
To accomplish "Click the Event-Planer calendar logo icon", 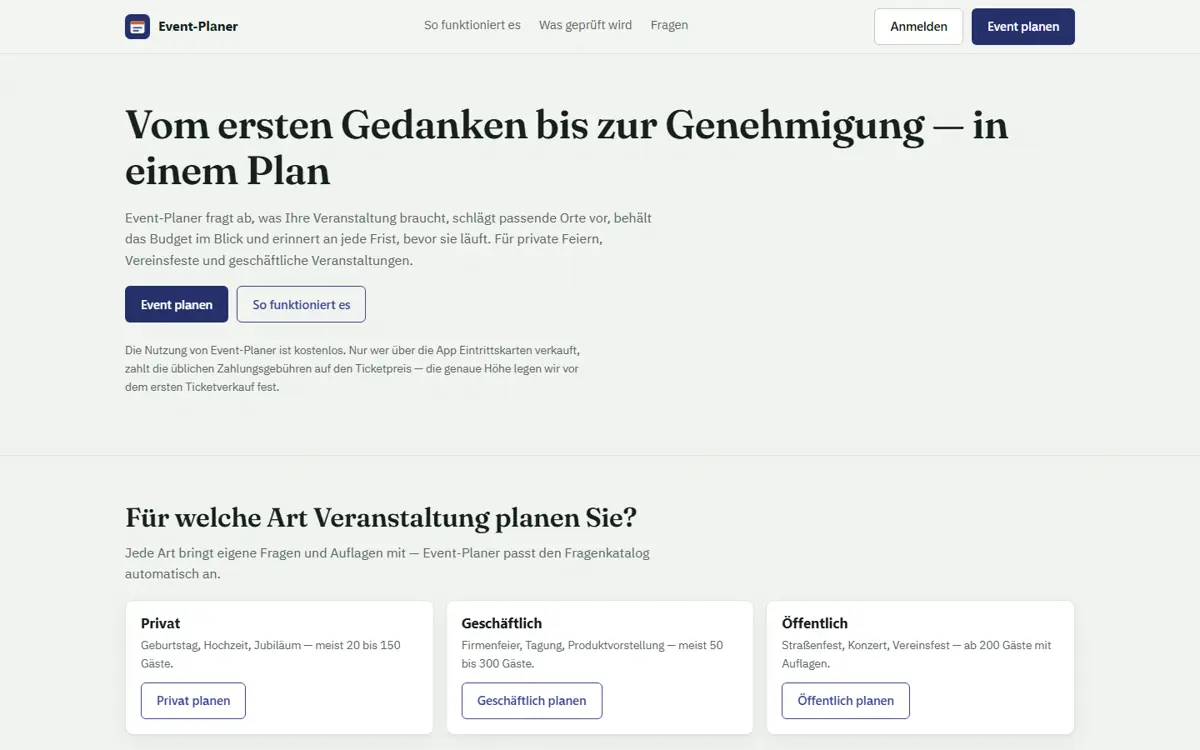I will (137, 26).
